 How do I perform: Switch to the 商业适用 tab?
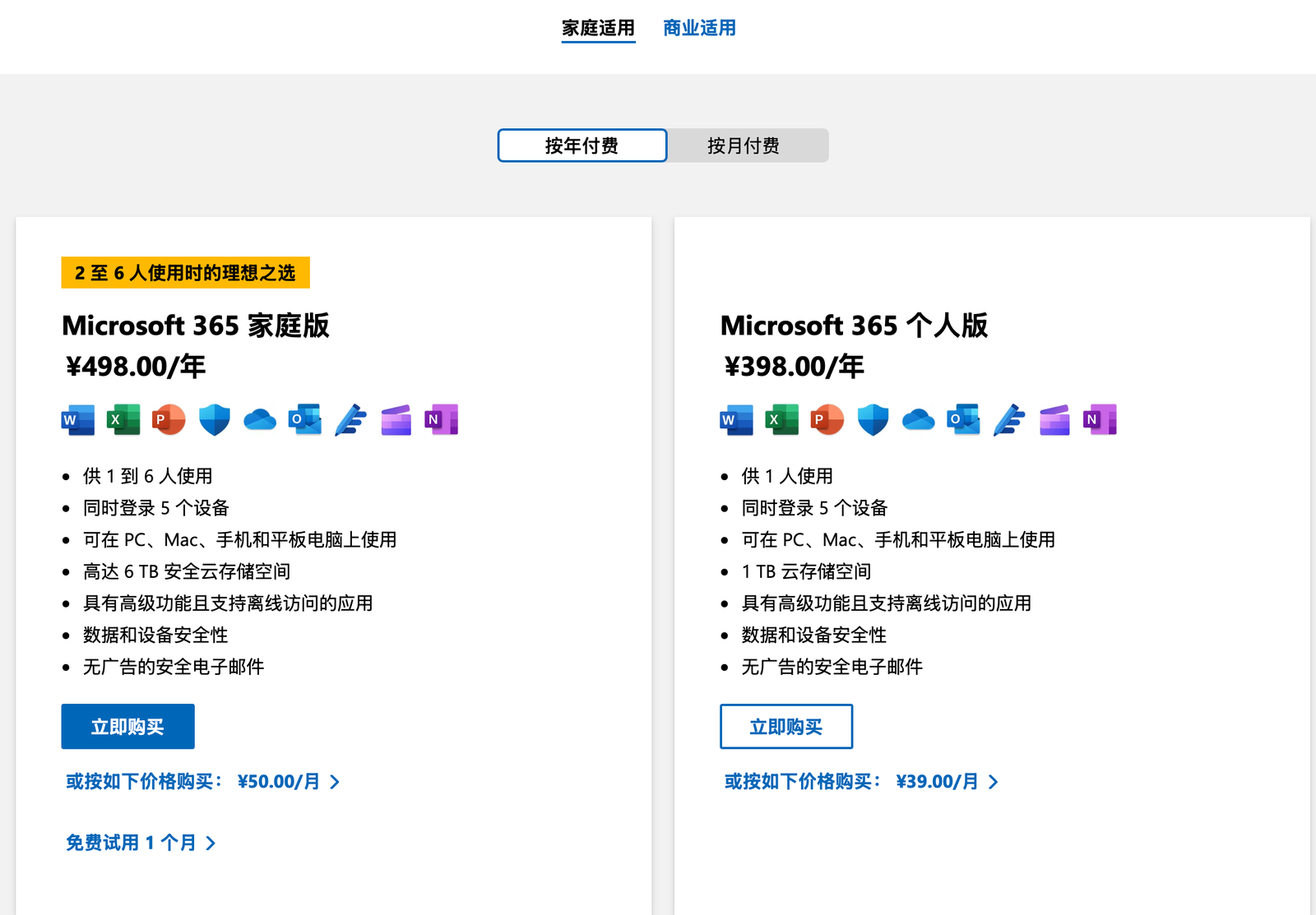pos(699,28)
